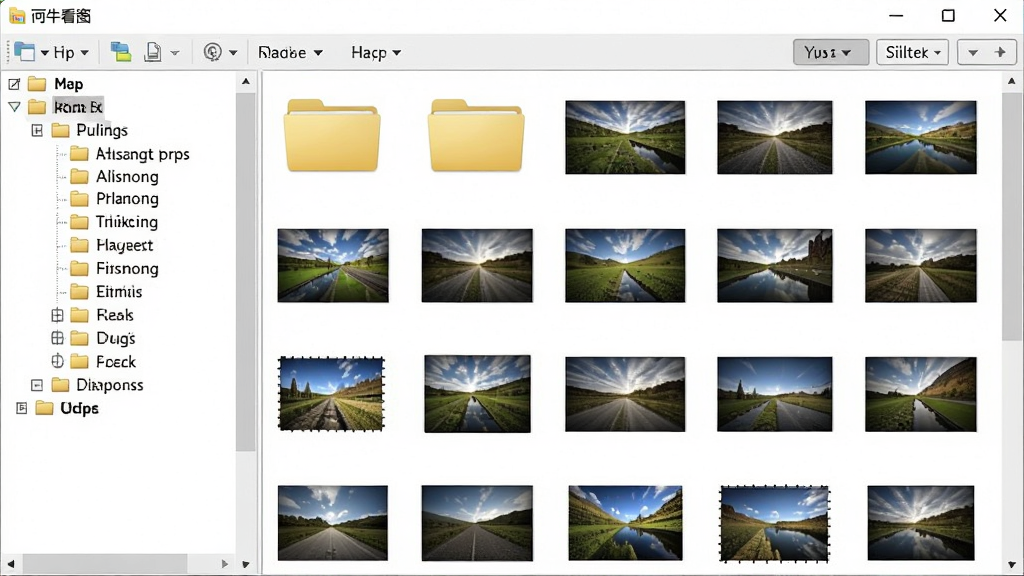
Task: Expand the Udps tree node
Action: pos(22,408)
